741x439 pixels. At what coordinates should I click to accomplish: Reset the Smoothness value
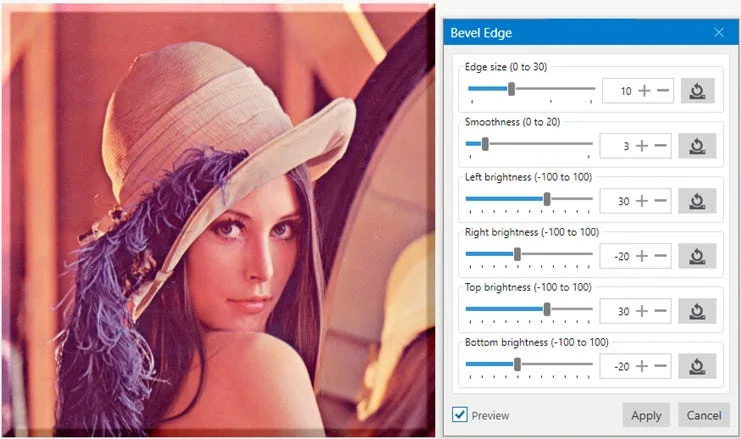pos(697,146)
